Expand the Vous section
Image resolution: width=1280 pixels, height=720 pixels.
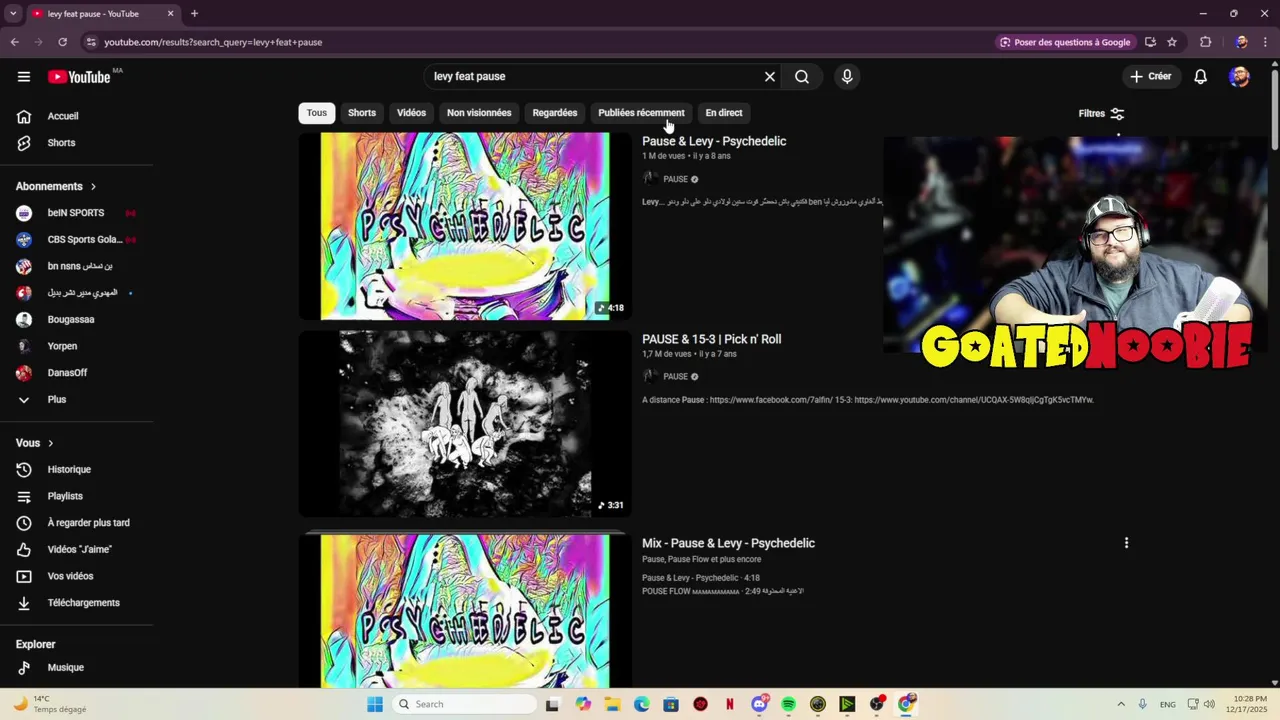click(35, 443)
